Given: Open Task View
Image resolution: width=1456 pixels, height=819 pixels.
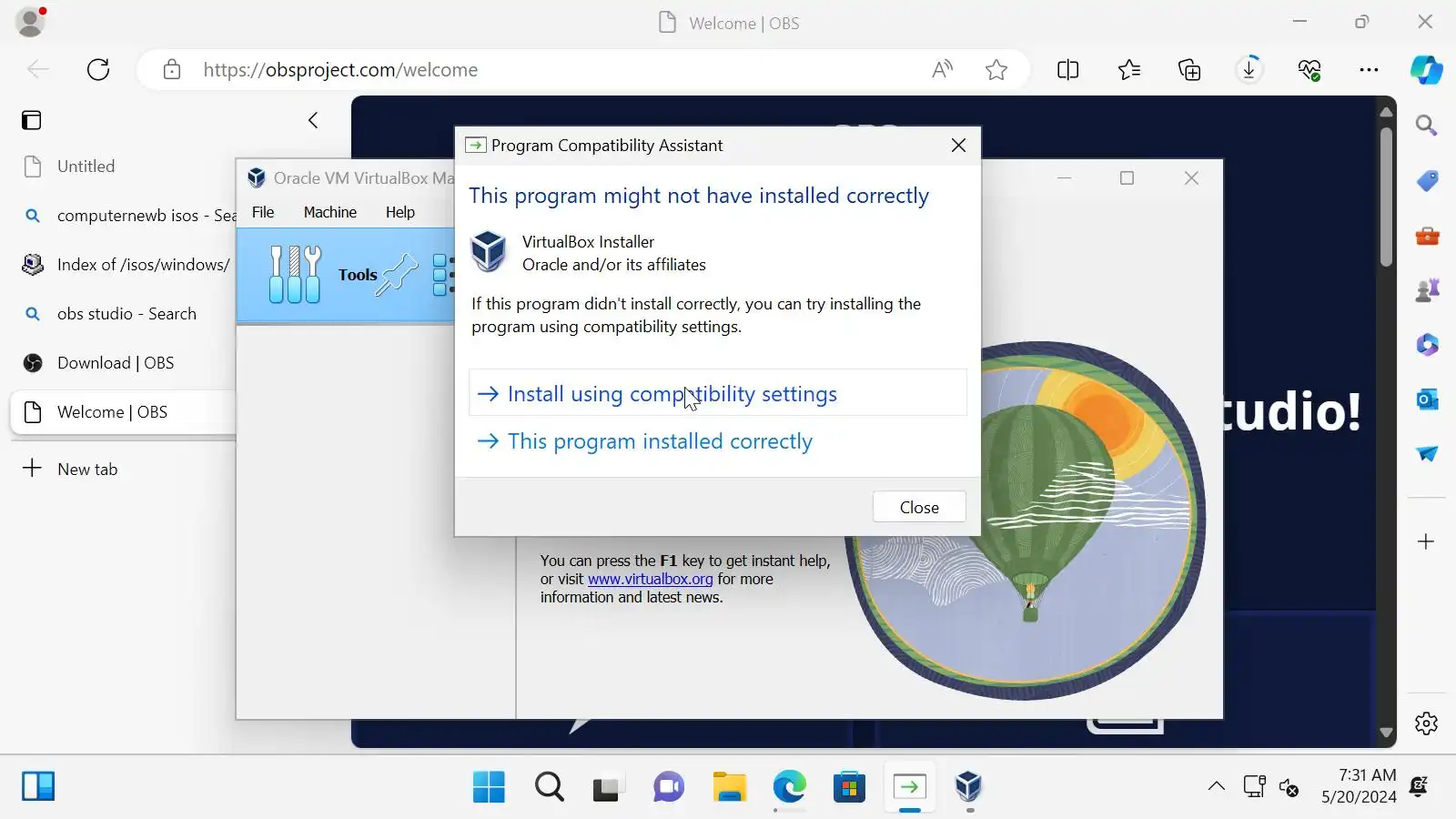Looking at the screenshot, I should point(606,786).
